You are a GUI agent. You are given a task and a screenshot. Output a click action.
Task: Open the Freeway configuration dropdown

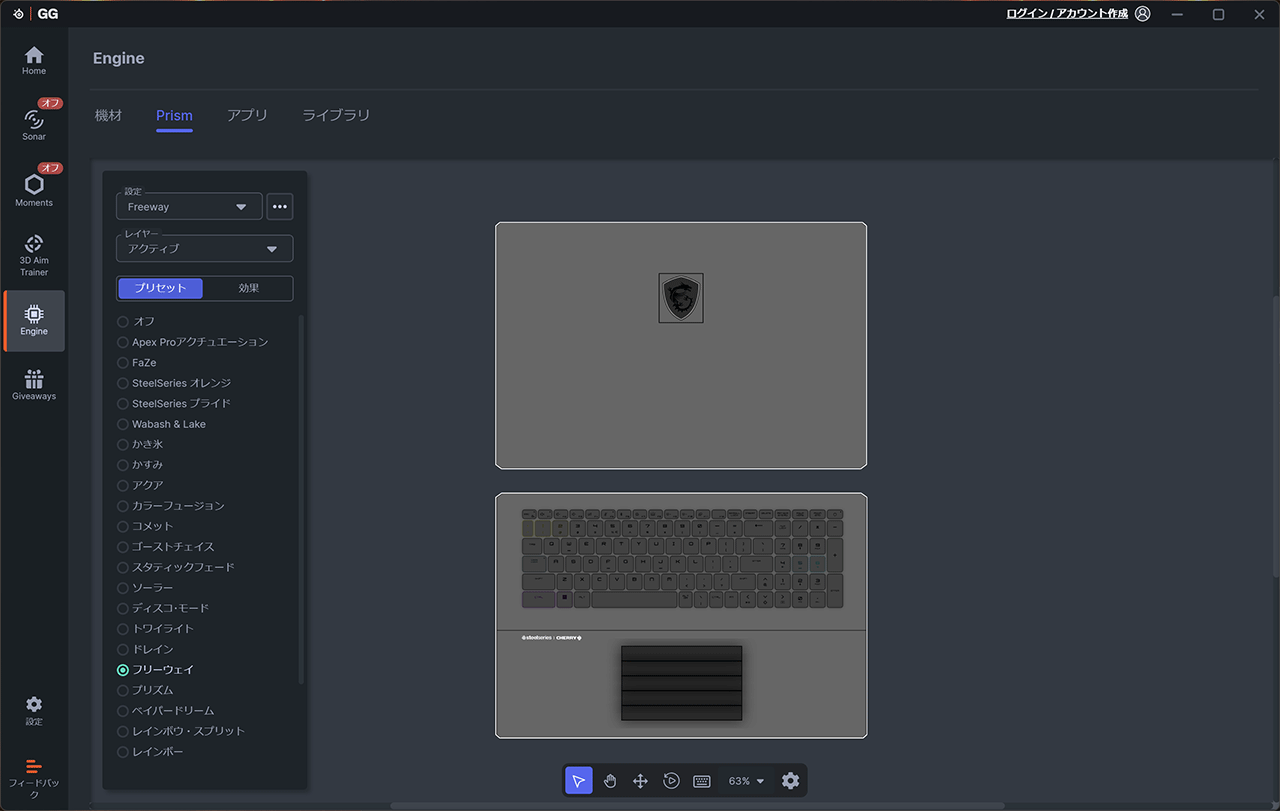tap(189, 207)
